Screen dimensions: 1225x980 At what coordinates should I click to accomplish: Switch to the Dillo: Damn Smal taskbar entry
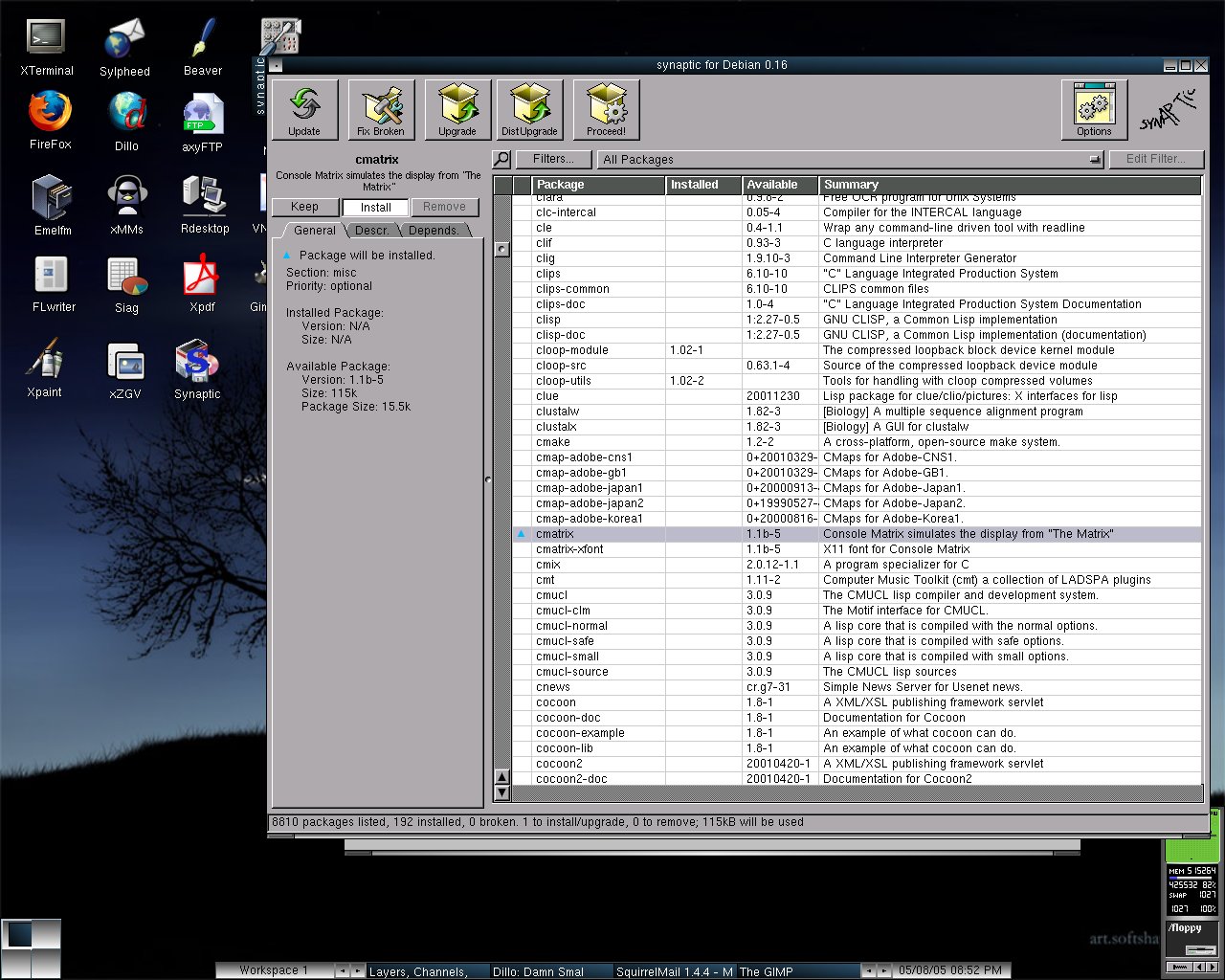549,970
